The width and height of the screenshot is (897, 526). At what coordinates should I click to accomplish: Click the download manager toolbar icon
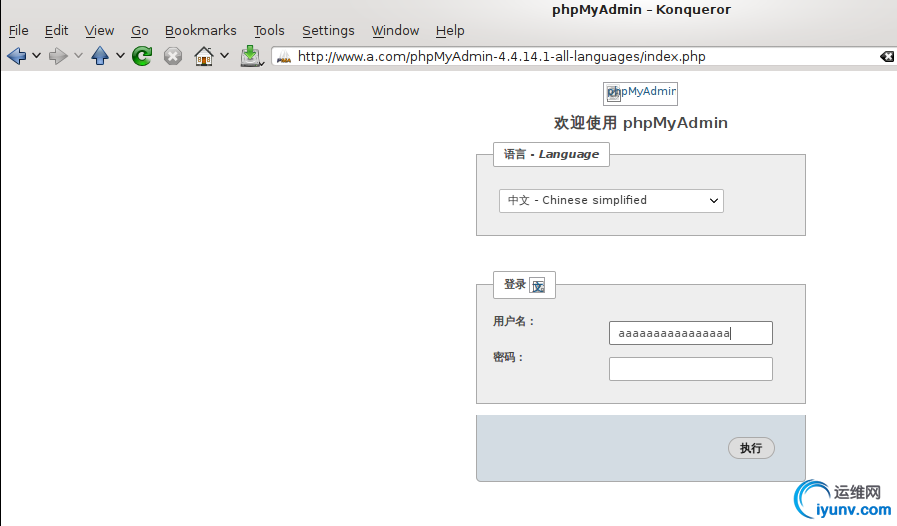pyautogui.click(x=251, y=56)
